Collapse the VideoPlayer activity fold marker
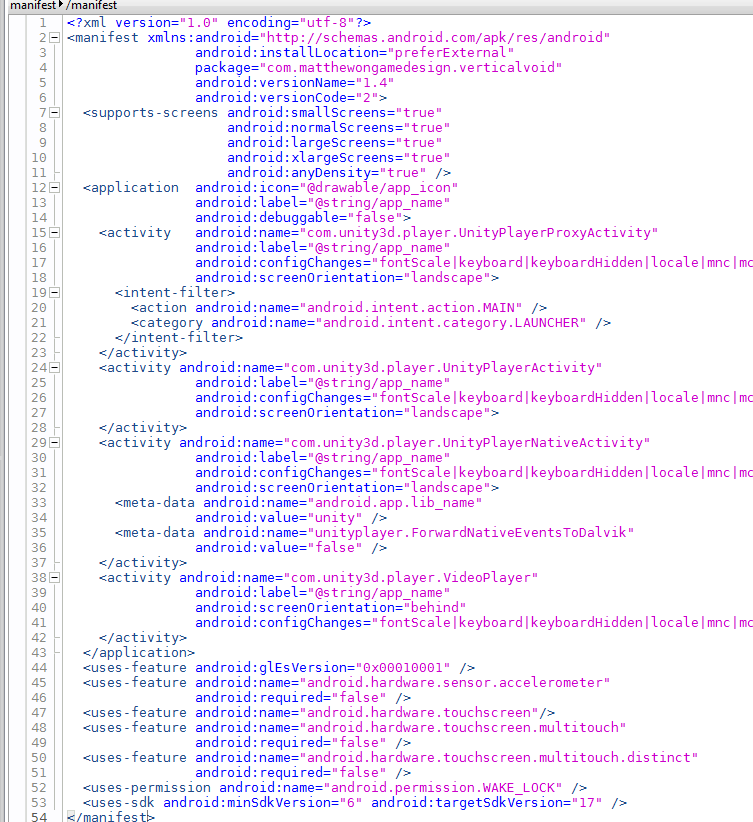The width and height of the screenshot is (753, 822). [55, 578]
